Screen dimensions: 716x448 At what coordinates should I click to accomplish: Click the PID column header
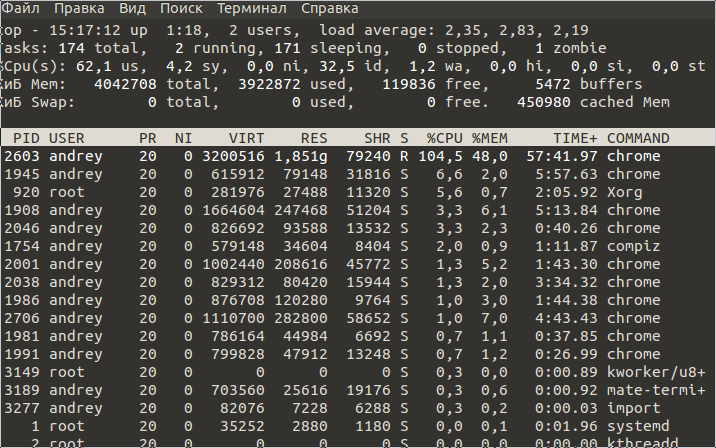tap(26, 138)
